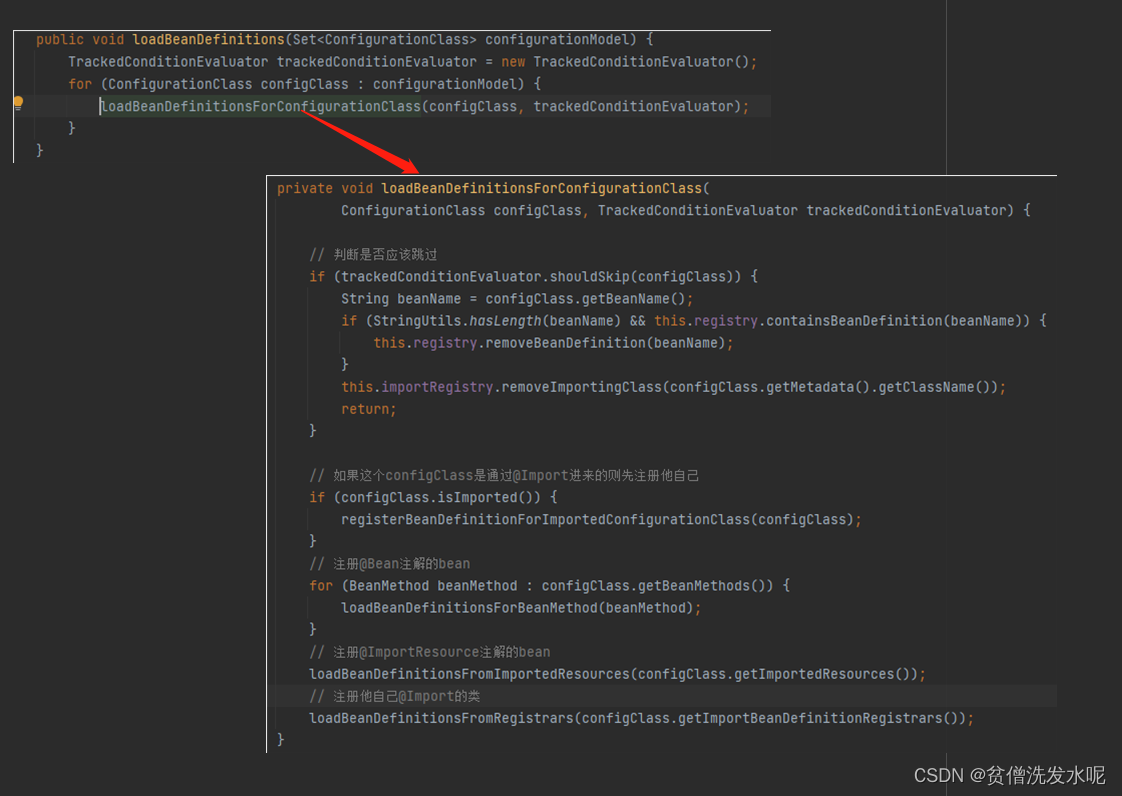
Task: Click the removeImportingClass method call
Action: click(580, 387)
